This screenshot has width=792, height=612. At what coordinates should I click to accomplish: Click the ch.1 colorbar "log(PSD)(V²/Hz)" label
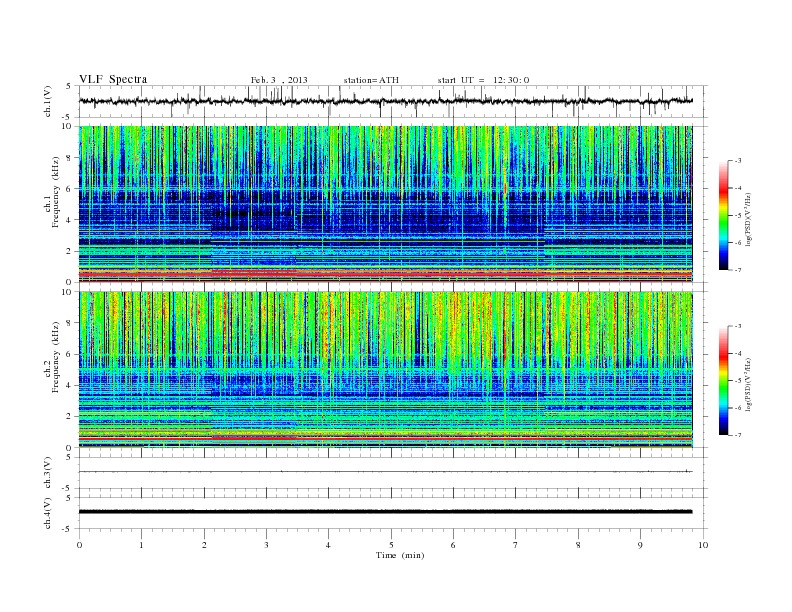tap(749, 219)
